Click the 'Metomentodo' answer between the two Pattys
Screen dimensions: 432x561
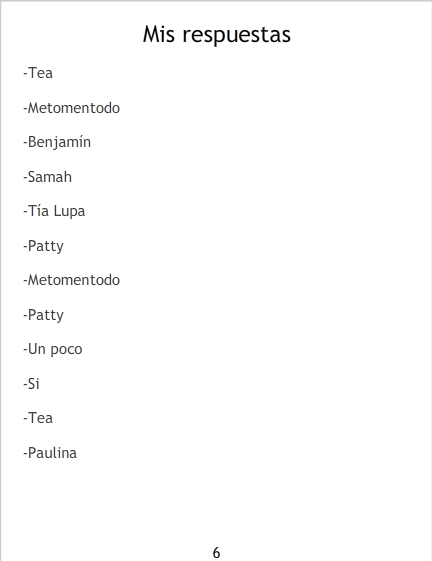[x=72, y=280]
